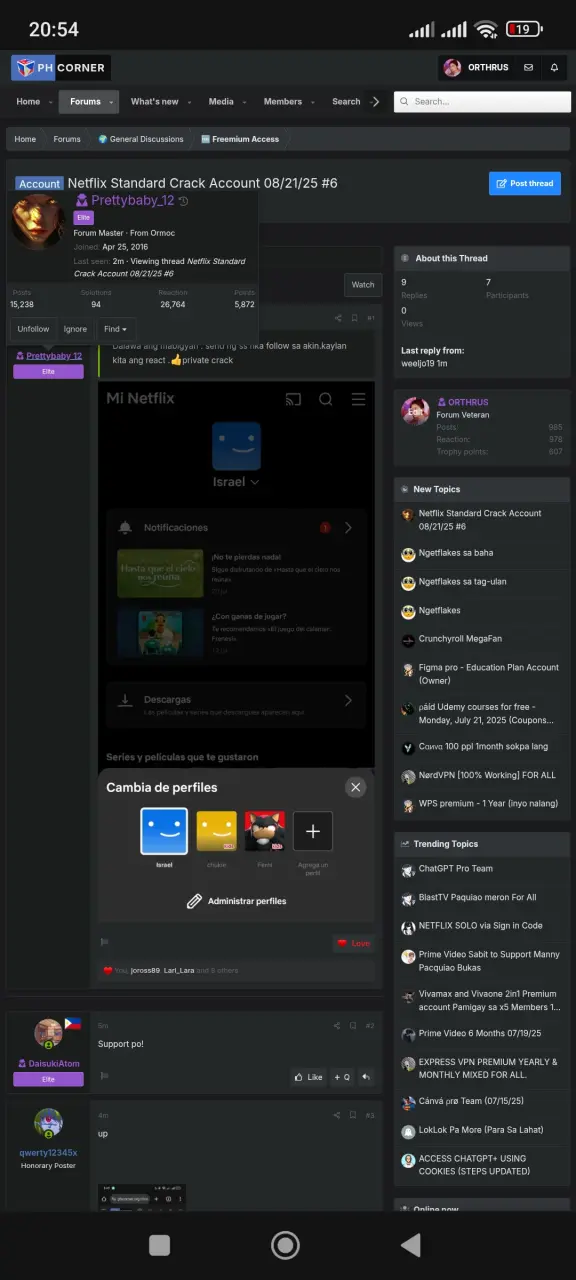Screen dimensions: 576x1280
Task: Expand the Media dropdown arrow
Action: [x=245, y=102]
